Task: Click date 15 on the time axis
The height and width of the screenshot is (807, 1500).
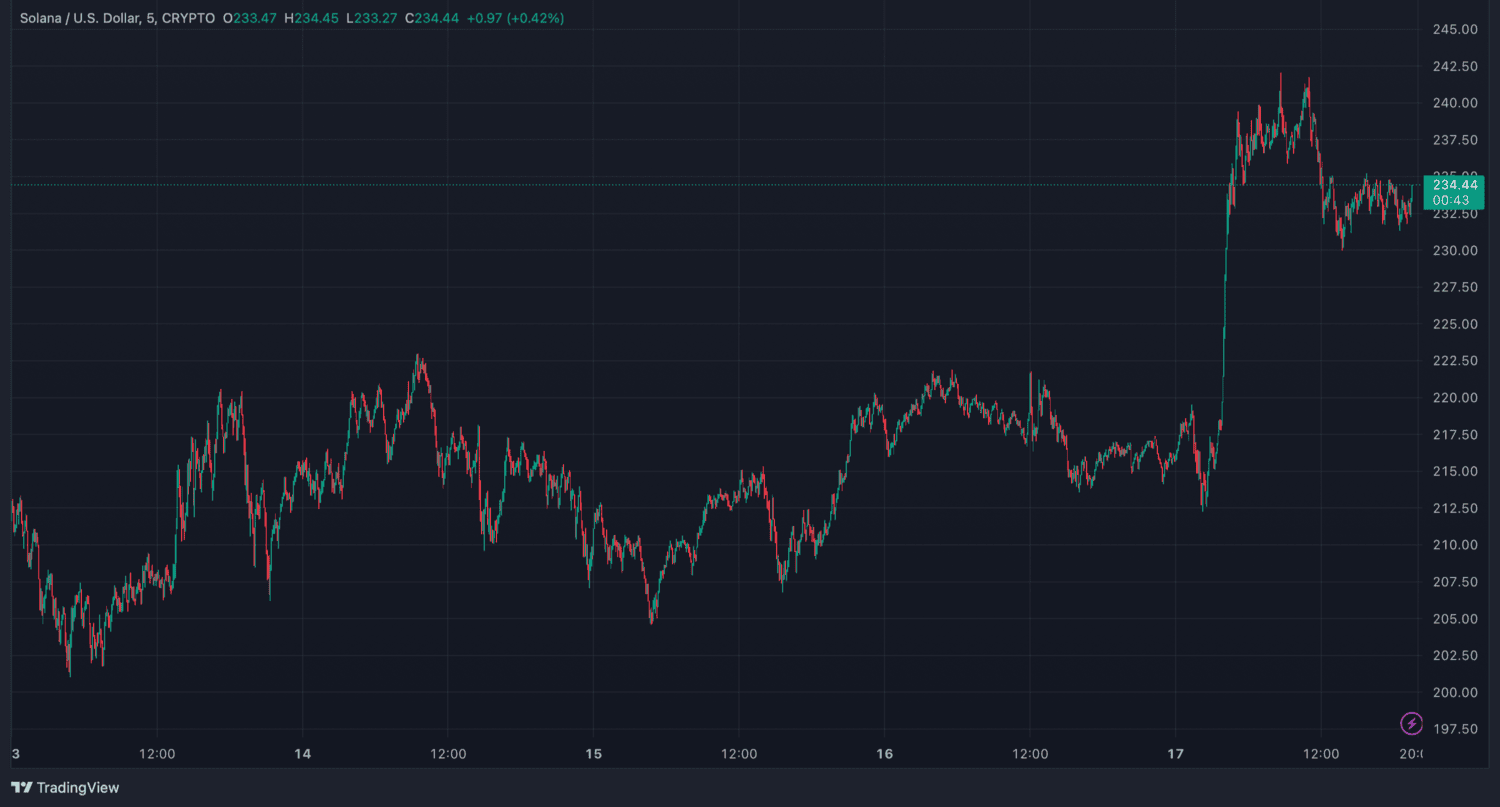Action: [x=594, y=753]
